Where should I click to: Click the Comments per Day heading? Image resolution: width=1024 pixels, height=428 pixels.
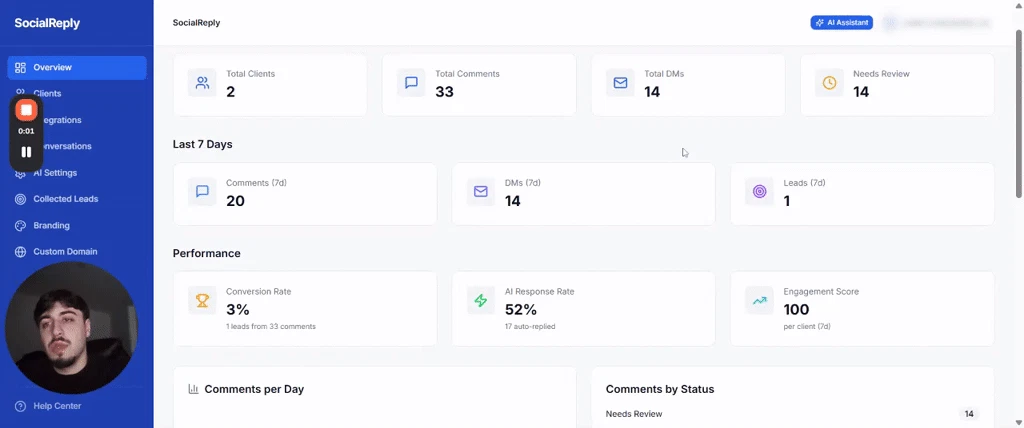click(x=254, y=389)
